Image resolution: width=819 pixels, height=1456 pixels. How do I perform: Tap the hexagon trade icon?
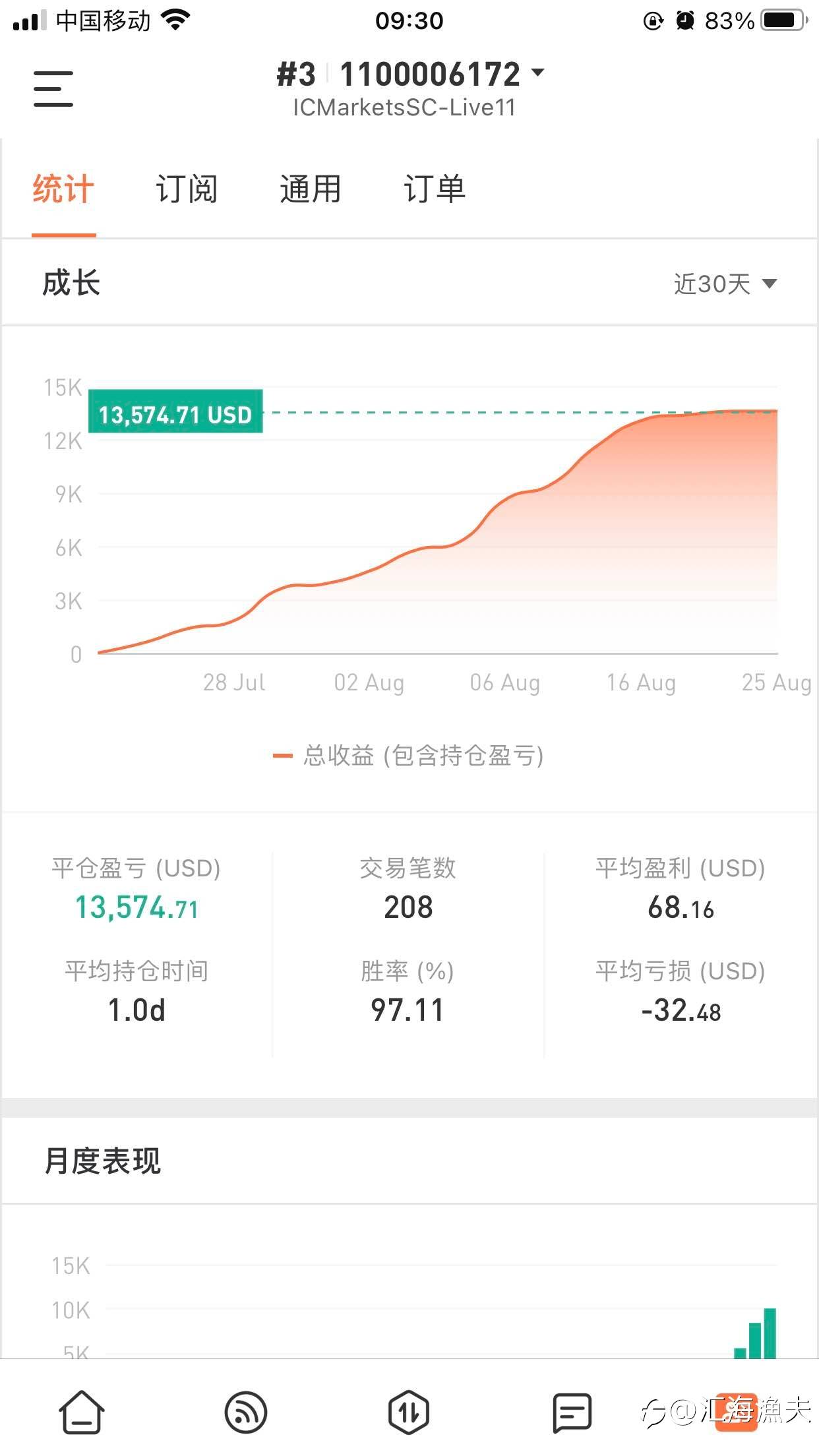click(x=409, y=1412)
